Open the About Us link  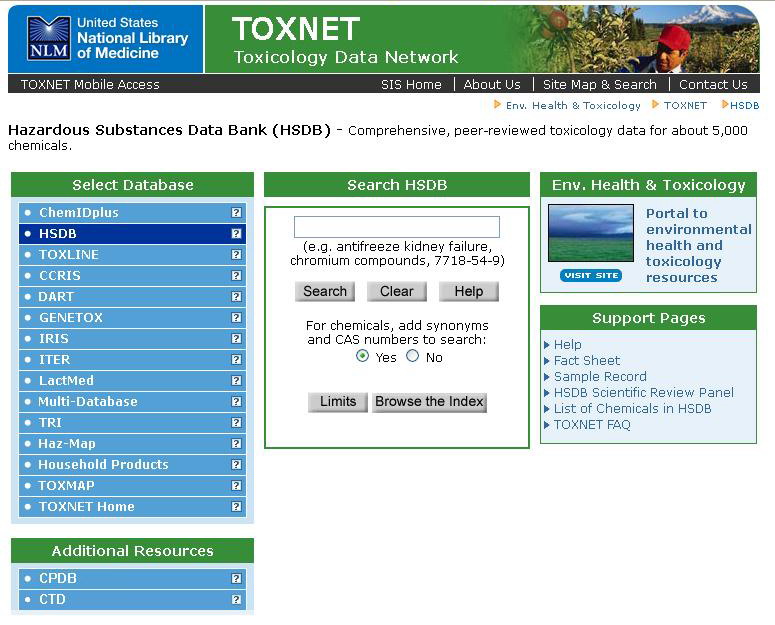pyautogui.click(x=492, y=84)
